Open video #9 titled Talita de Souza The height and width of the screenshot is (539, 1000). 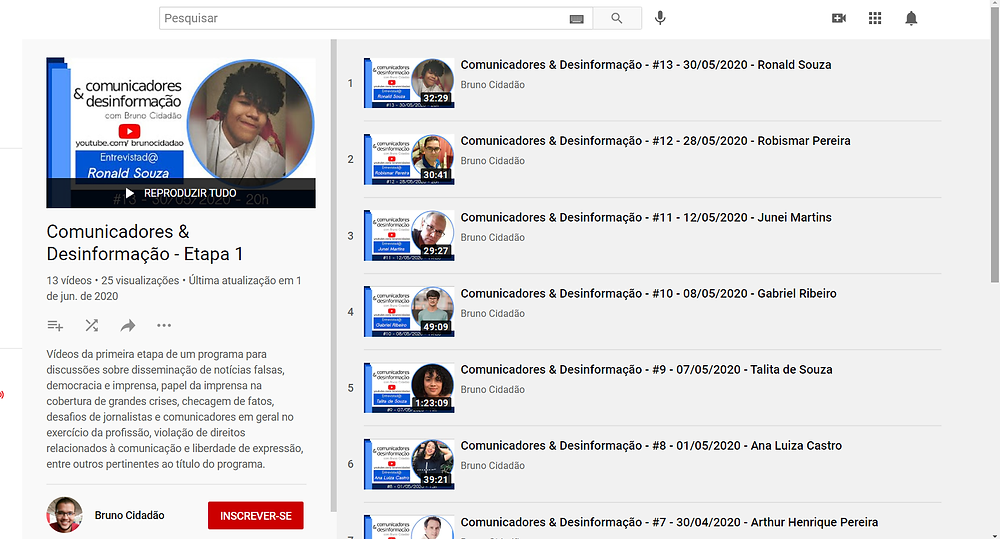point(646,369)
